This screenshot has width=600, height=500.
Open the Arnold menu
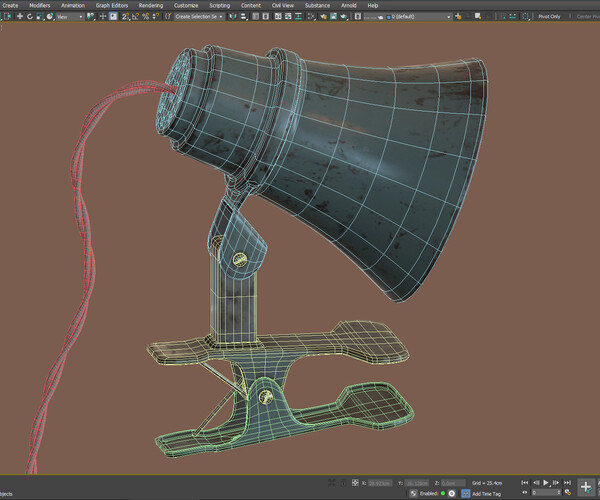(x=349, y=5)
